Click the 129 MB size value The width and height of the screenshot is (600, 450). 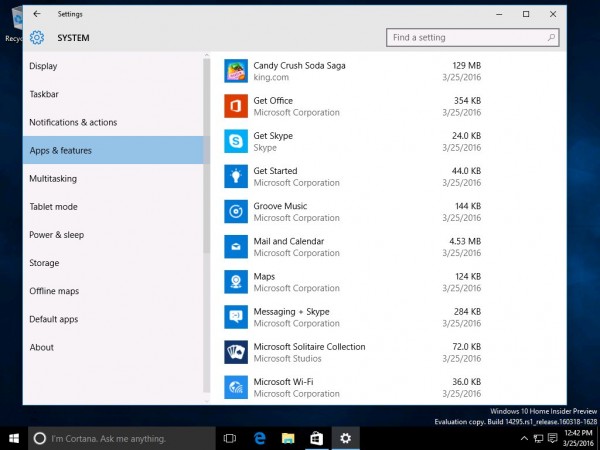[466, 65]
